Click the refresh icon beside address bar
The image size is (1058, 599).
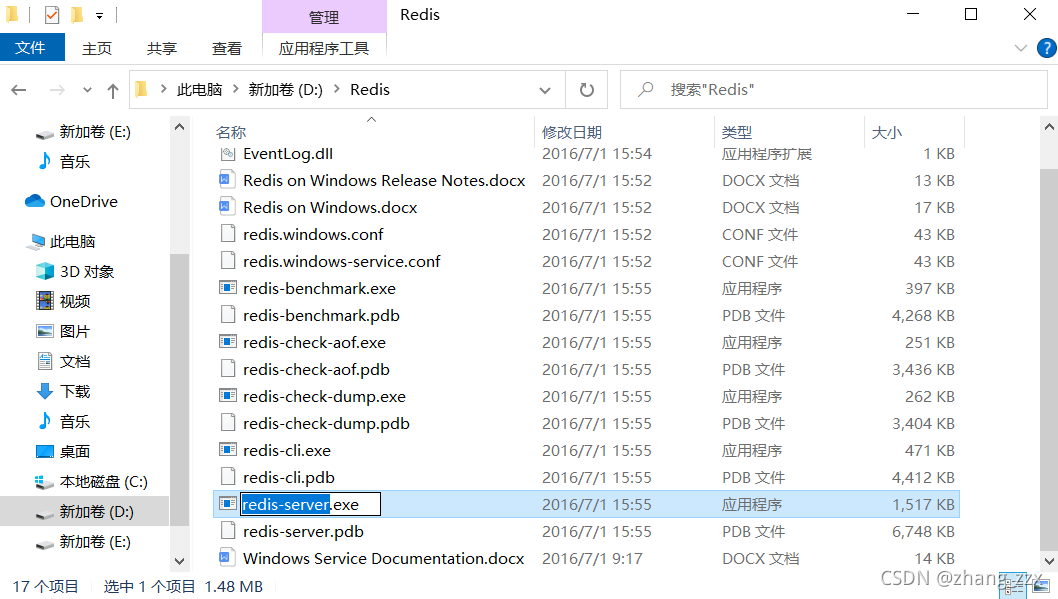coord(587,90)
